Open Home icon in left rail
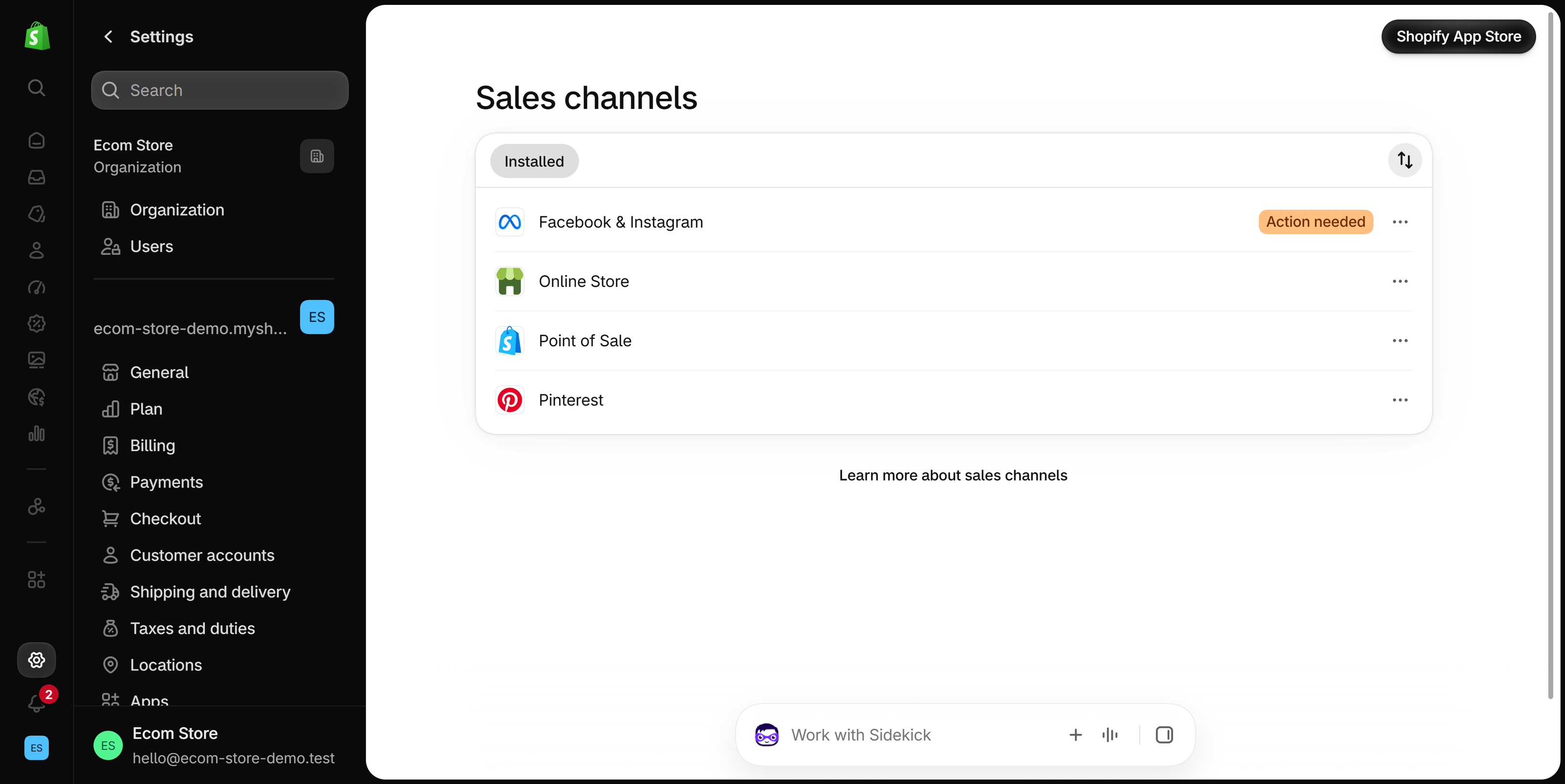1565x784 pixels. pos(37,140)
